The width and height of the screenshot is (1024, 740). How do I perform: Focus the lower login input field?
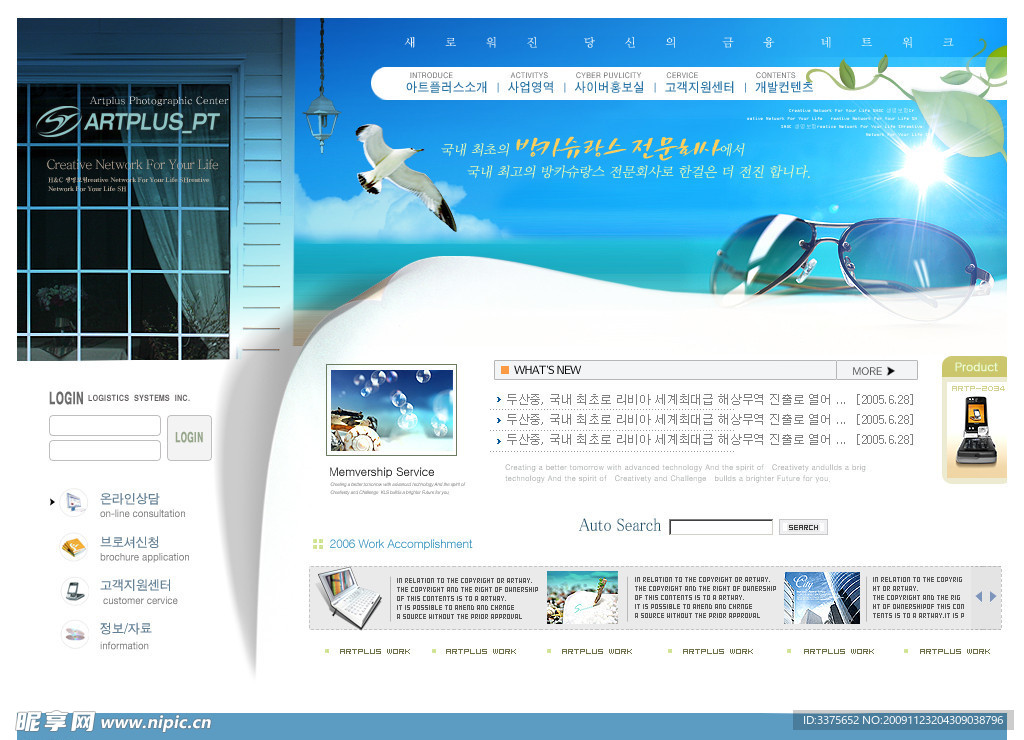point(104,450)
